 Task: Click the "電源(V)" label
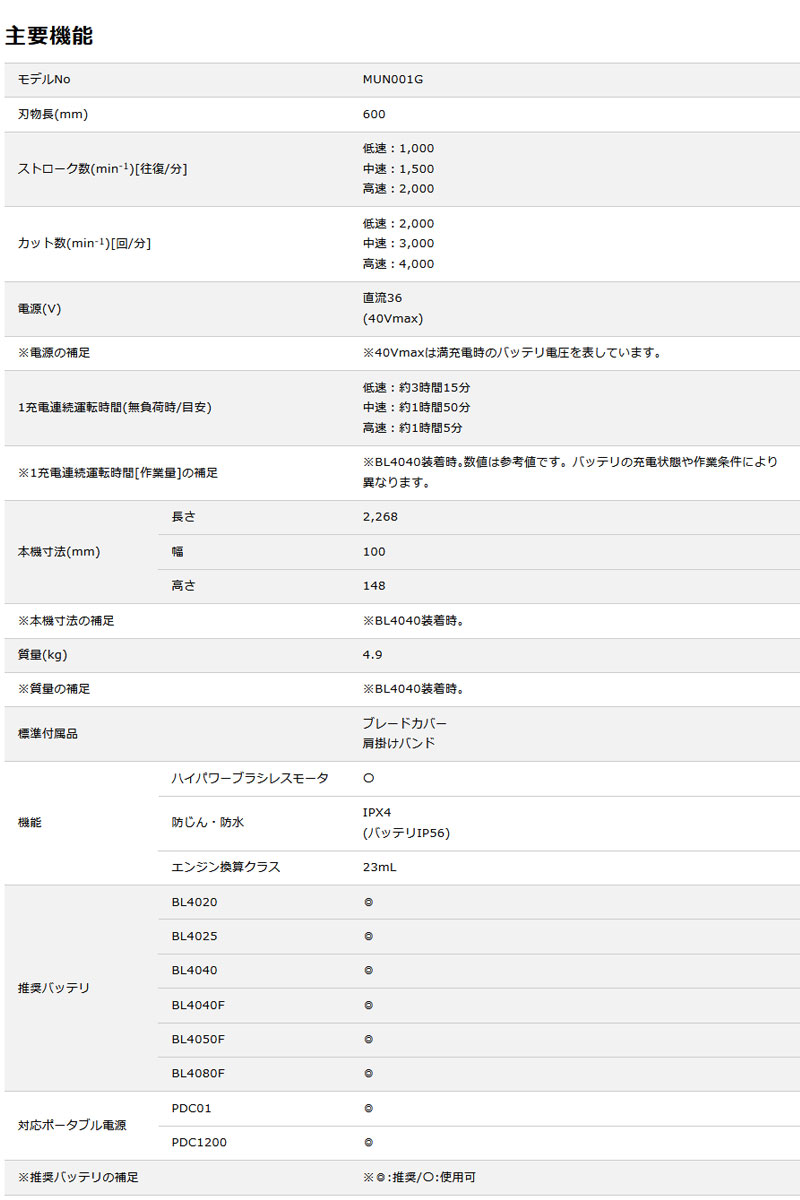point(40,309)
